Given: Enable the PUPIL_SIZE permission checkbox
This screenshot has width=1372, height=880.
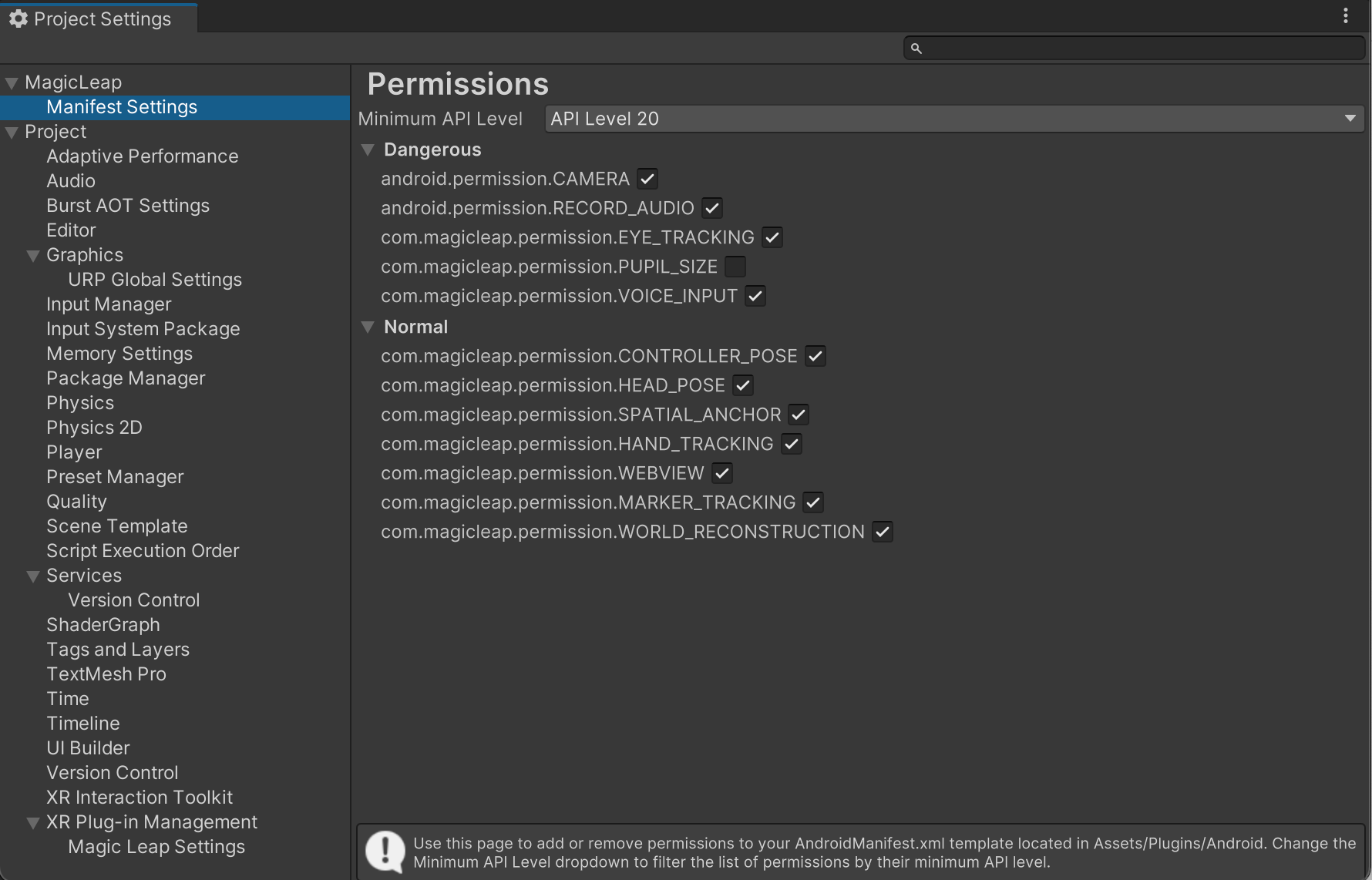Looking at the screenshot, I should point(735,266).
